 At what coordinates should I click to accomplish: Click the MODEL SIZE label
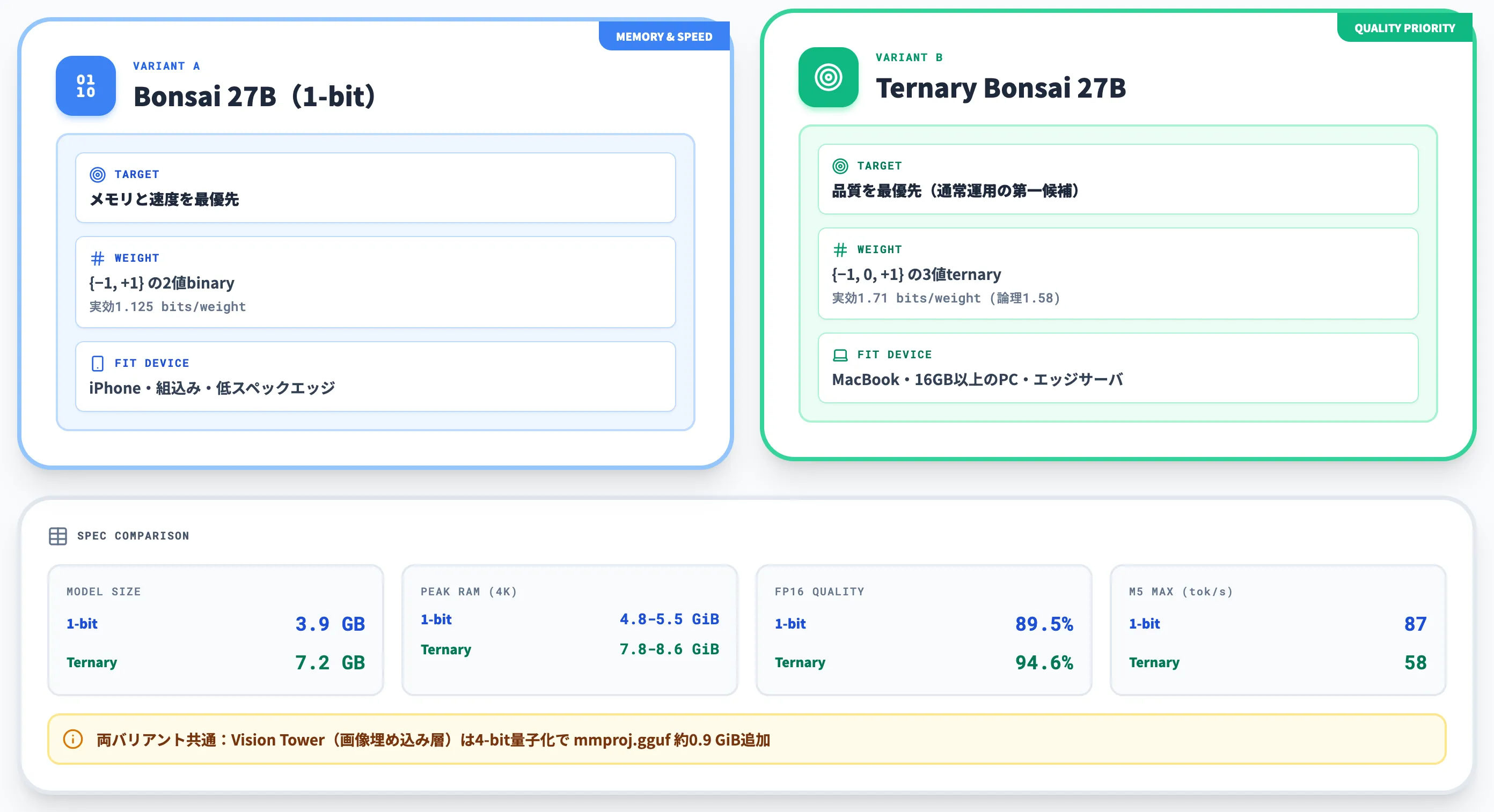pos(103,592)
